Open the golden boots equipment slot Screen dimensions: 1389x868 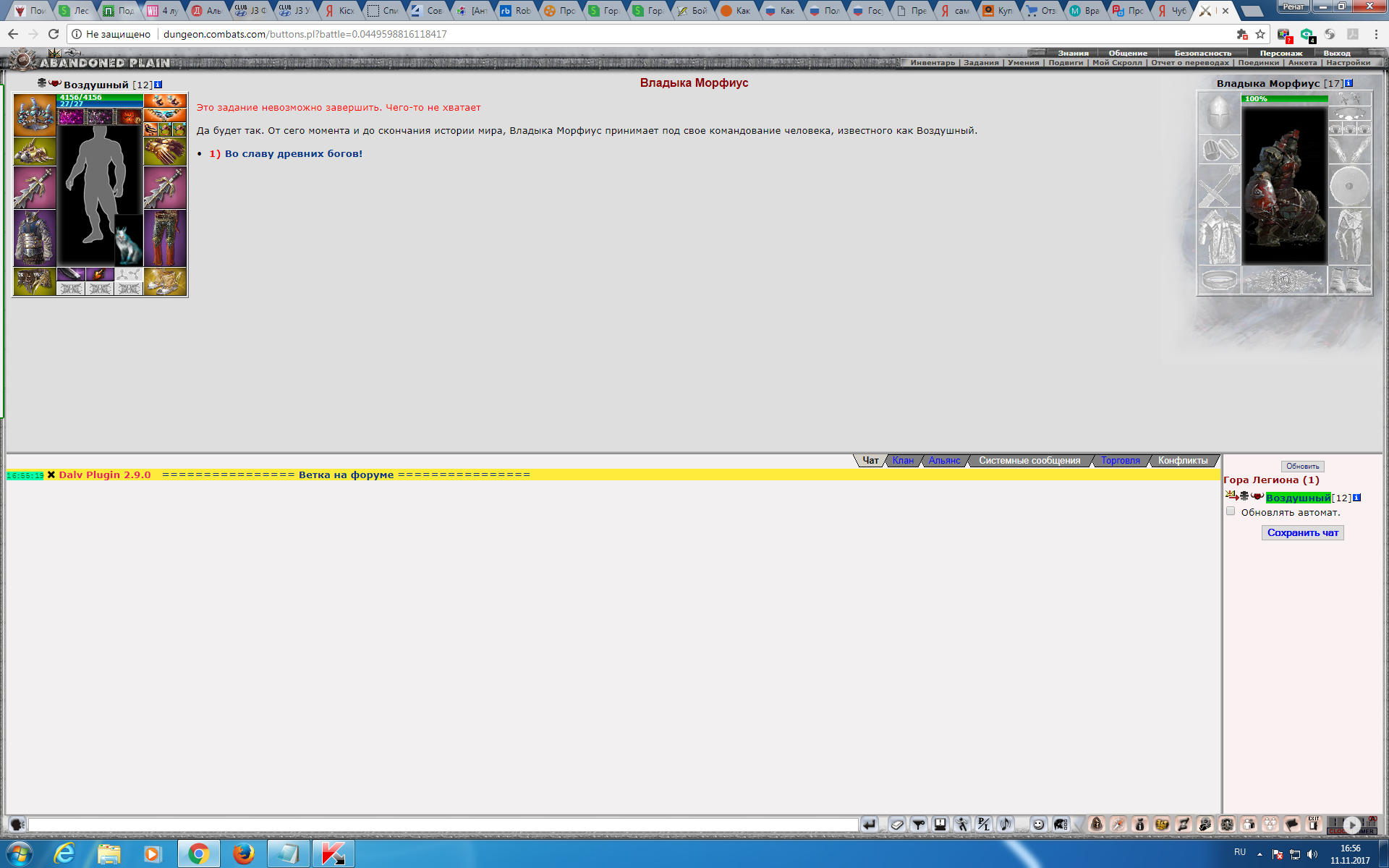pyautogui.click(x=165, y=281)
